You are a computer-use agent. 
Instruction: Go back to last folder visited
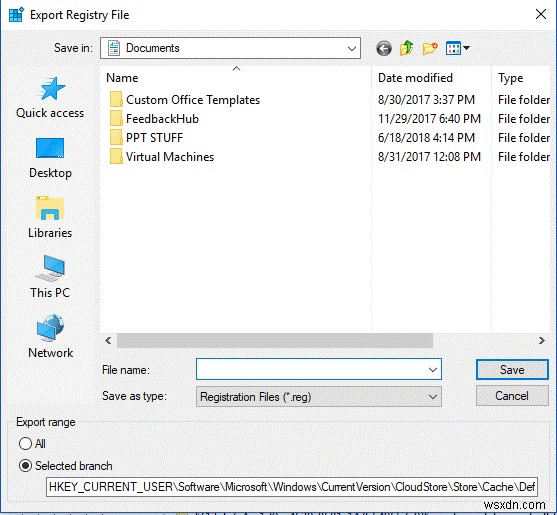384,48
